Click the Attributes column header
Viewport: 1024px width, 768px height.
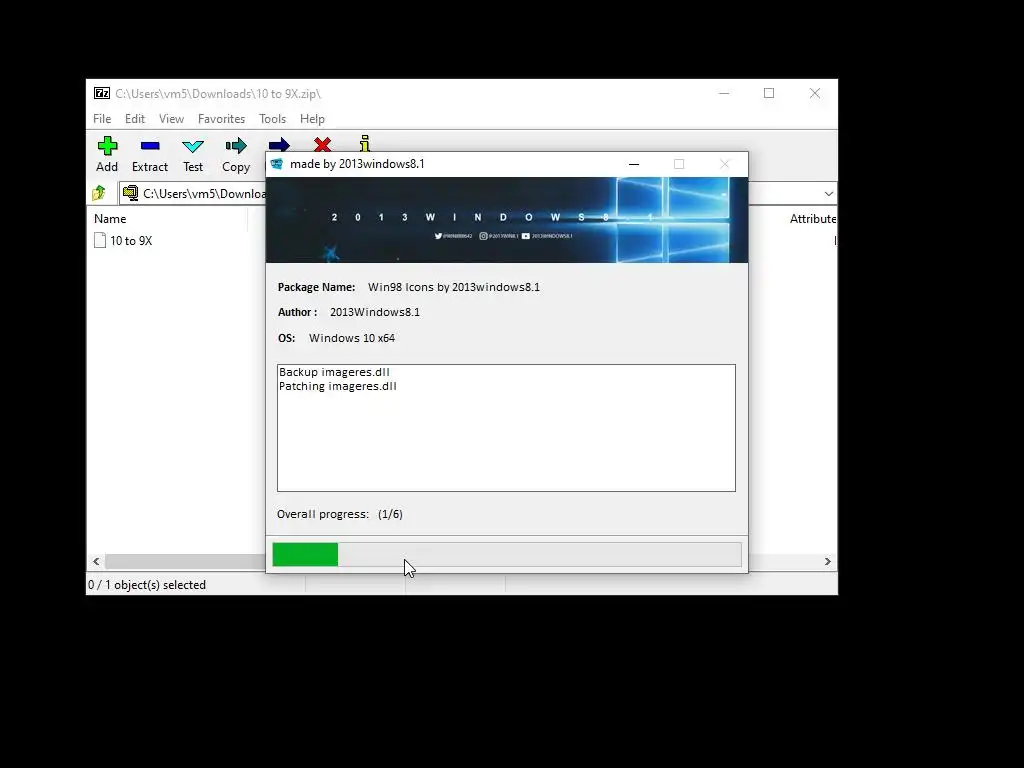(x=812, y=219)
